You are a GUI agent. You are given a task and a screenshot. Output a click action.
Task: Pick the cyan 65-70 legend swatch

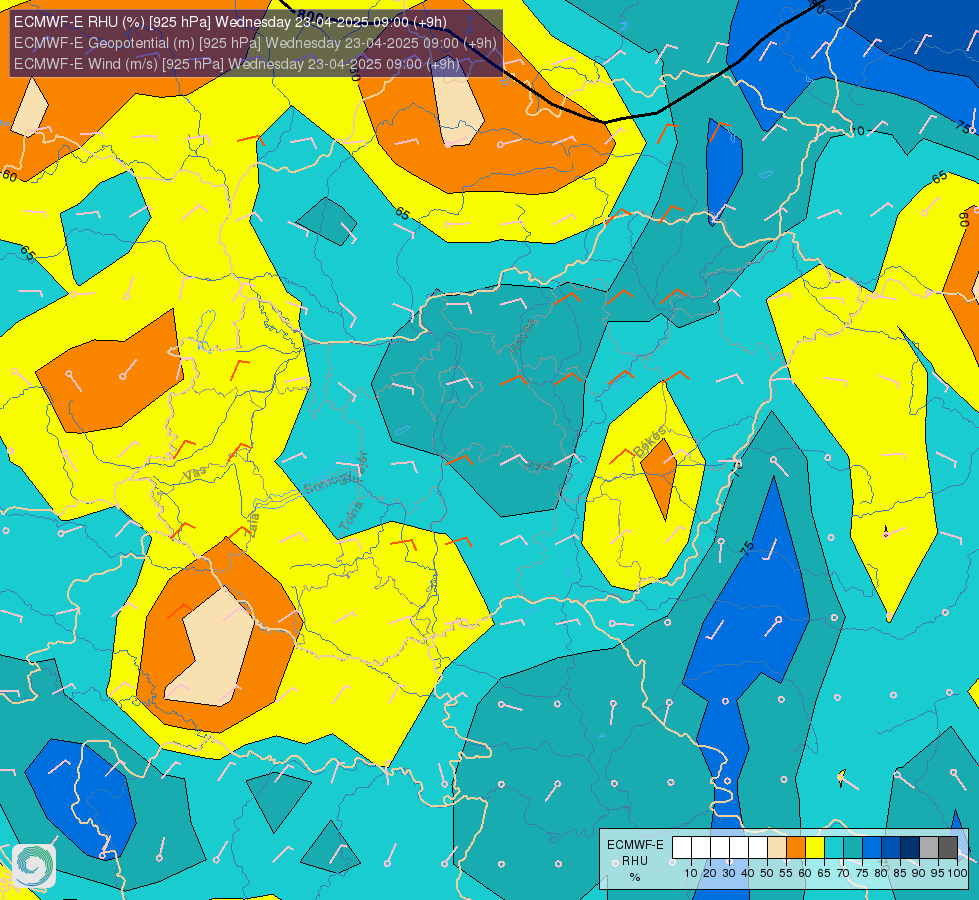coord(834,848)
